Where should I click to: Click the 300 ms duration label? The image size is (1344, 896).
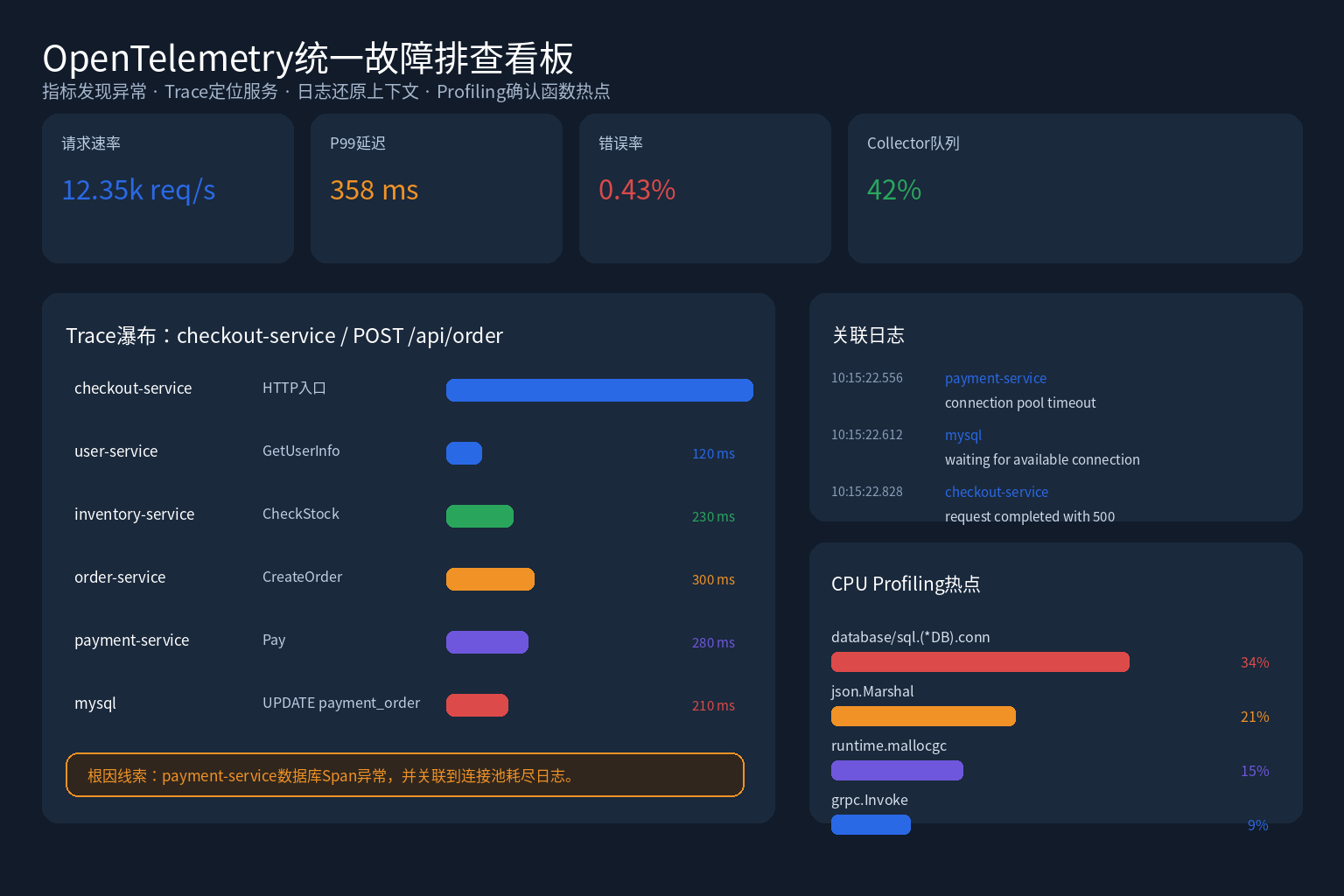coord(713,579)
